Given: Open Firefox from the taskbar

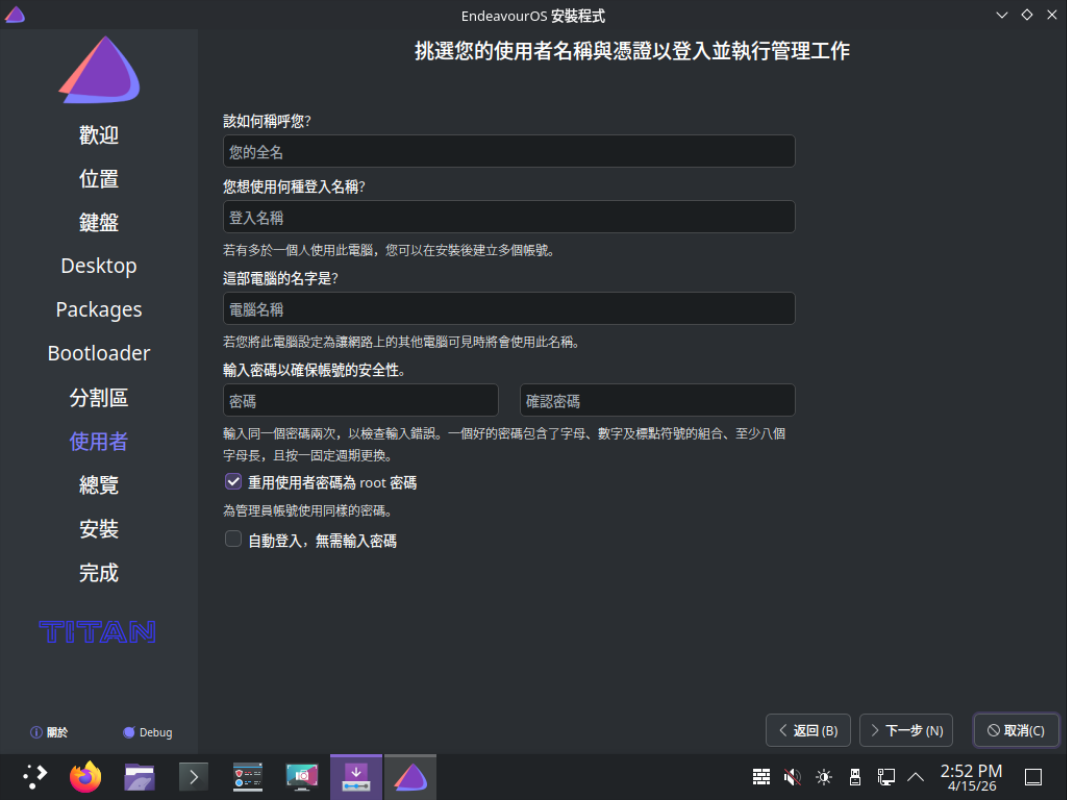Looking at the screenshot, I should tap(86, 777).
